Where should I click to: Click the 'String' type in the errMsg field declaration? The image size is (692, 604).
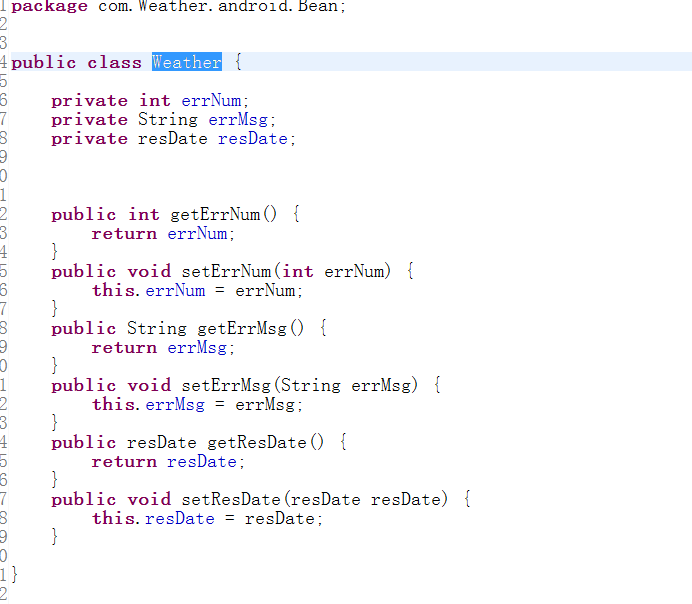(x=168, y=120)
